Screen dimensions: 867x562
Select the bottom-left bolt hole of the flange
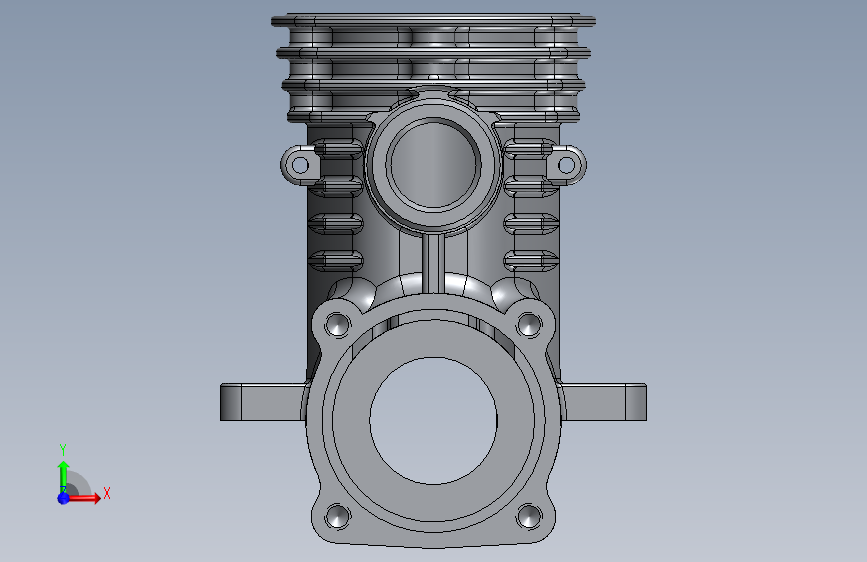pos(337,516)
